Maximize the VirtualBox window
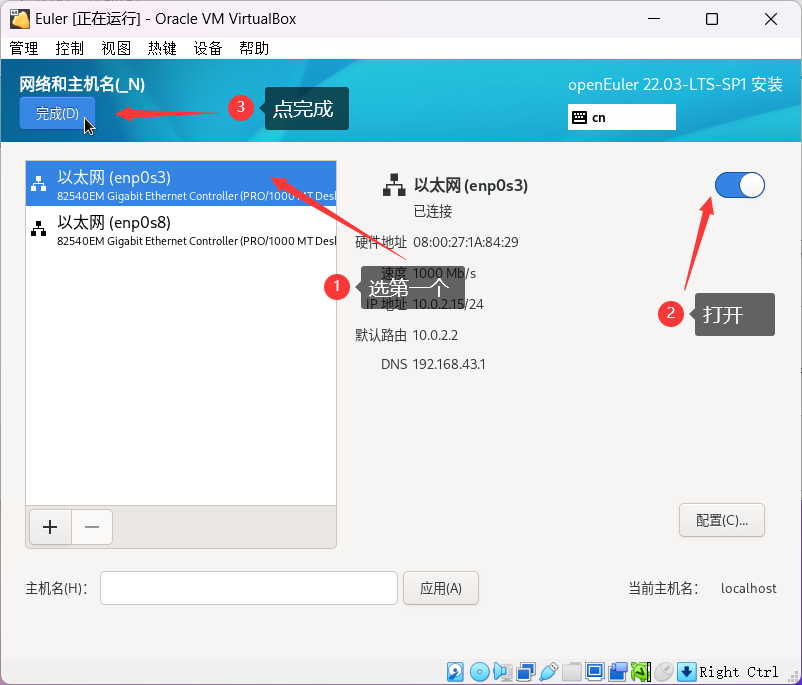802x685 pixels. coord(711,19)
